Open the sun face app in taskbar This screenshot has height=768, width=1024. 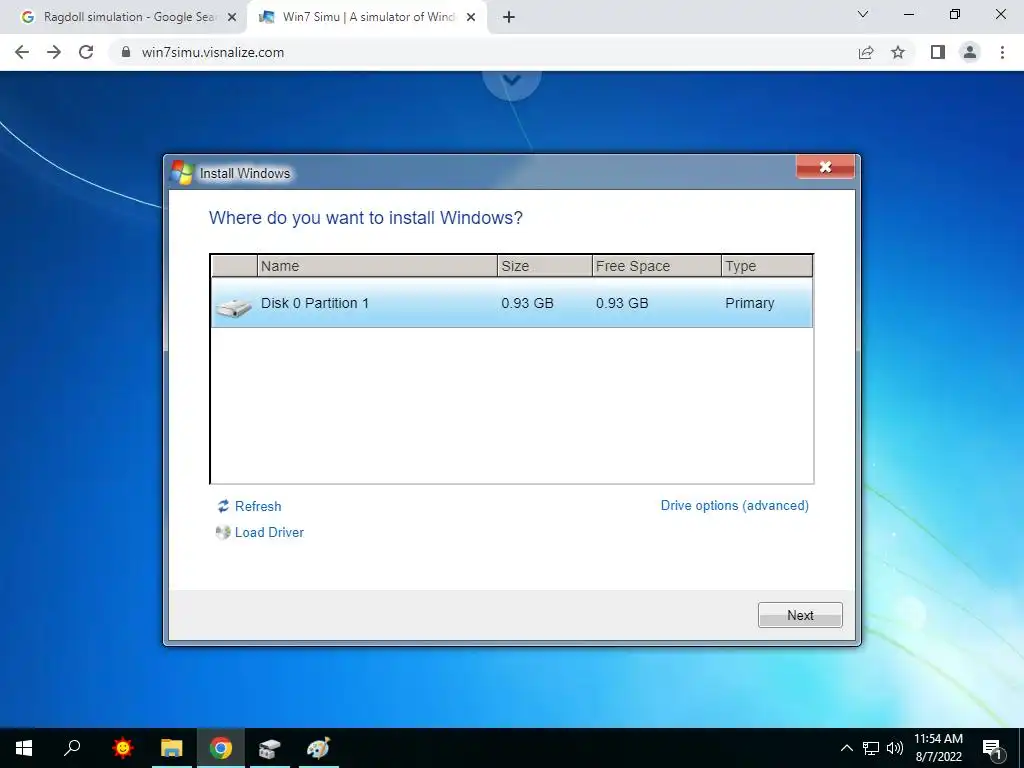pyautogui.click(x=122, y=748)
